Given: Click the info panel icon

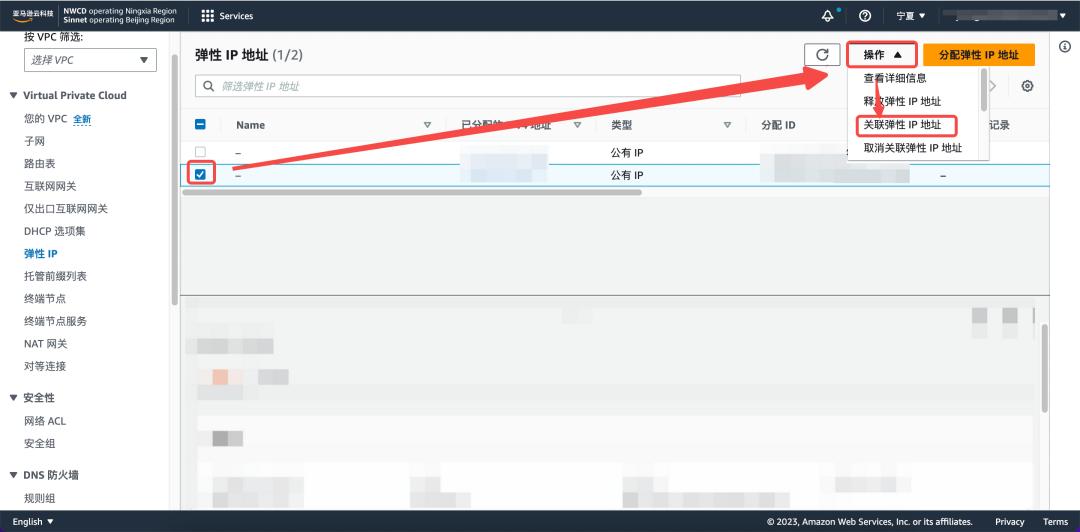Looking at the screenshot, I should point(1064,47).
